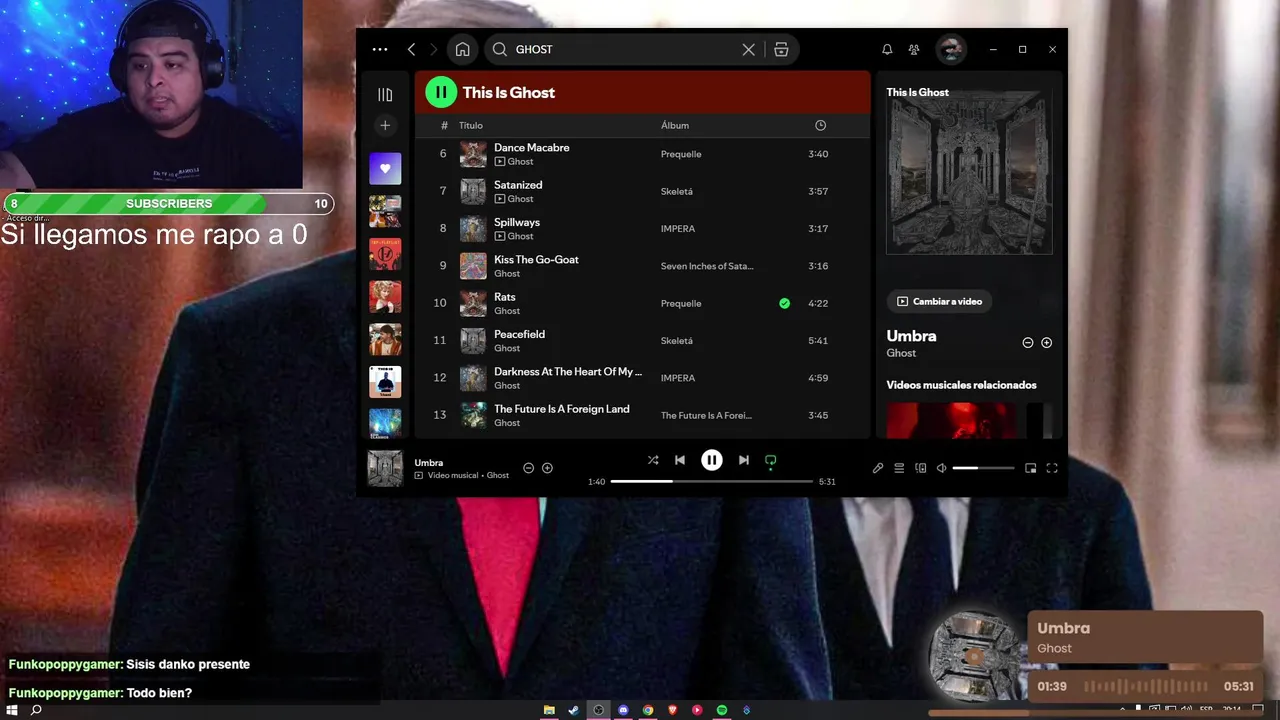Click the Cambiar a video button
1280x720 pixels.
coord(939,301)
